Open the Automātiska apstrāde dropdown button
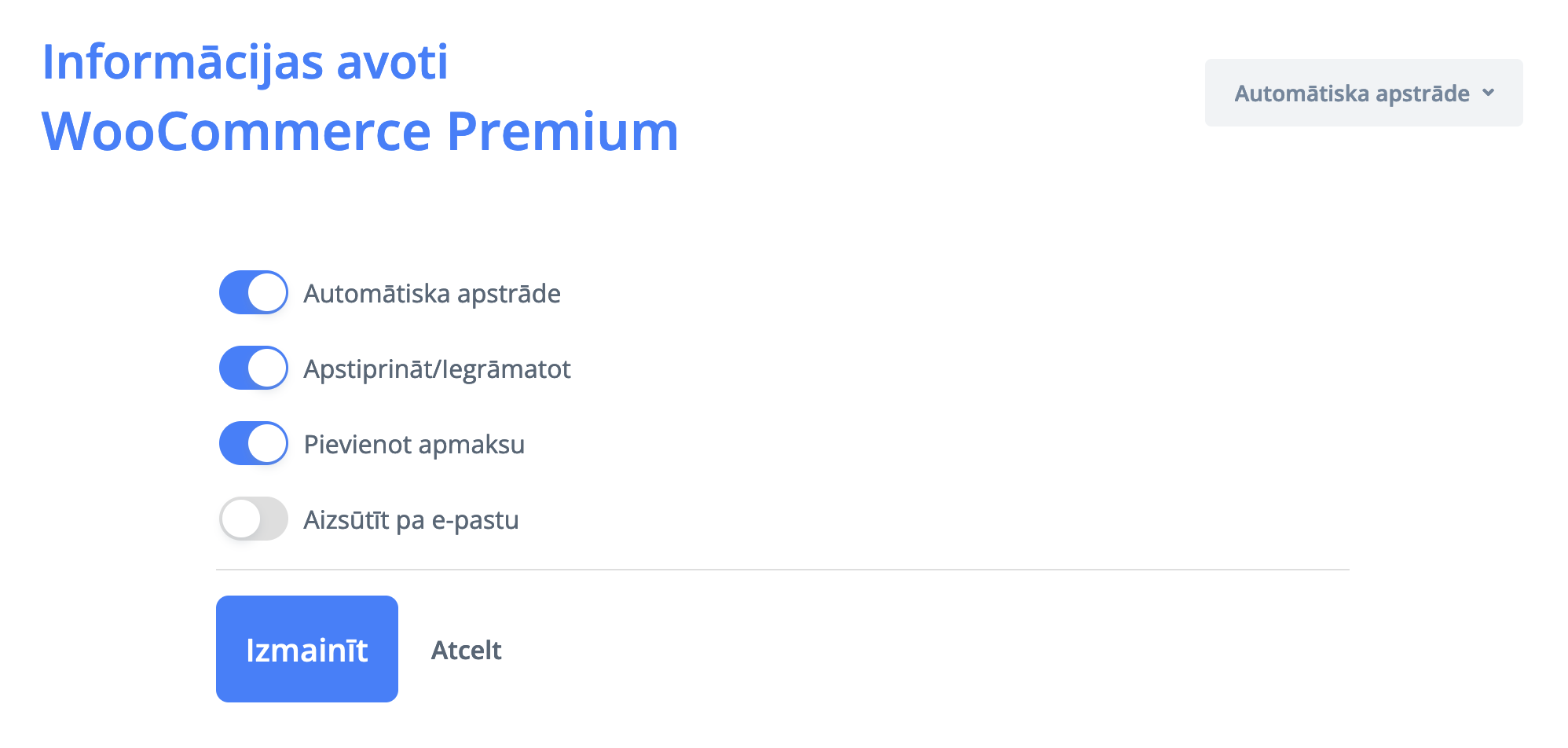The image size is (1568, 748). 1363,93
